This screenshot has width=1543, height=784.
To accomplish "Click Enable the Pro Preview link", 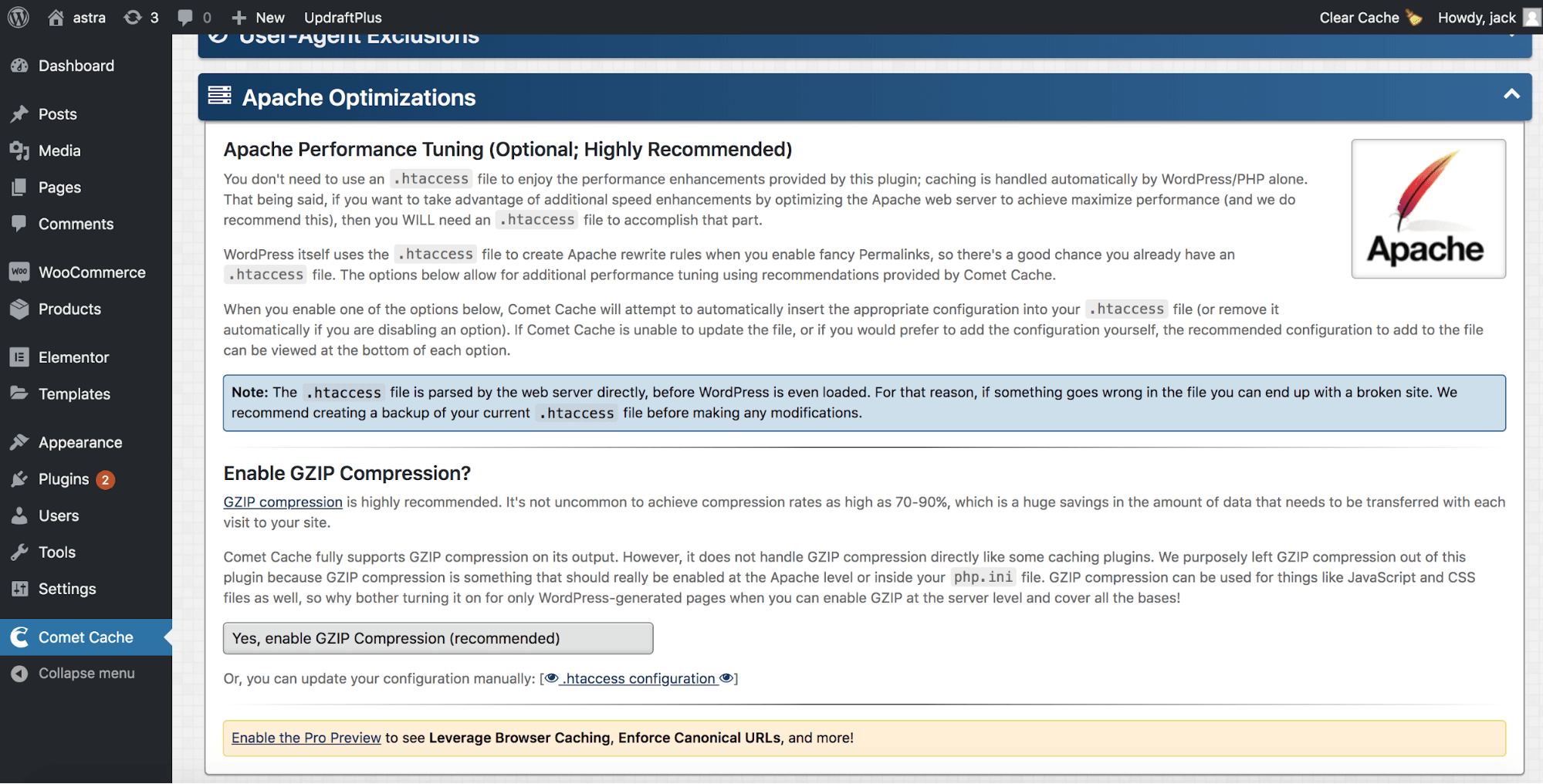I will tap(306, 738).
